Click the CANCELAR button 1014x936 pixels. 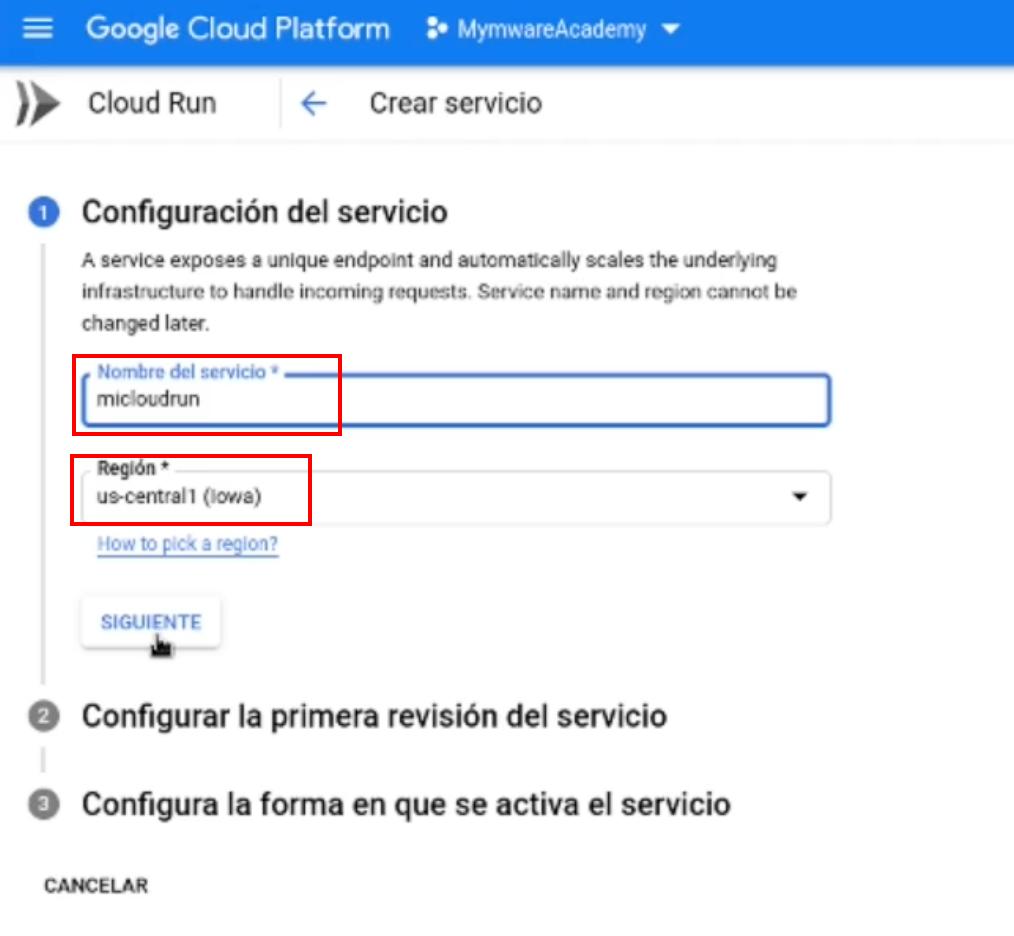point(96,886)
